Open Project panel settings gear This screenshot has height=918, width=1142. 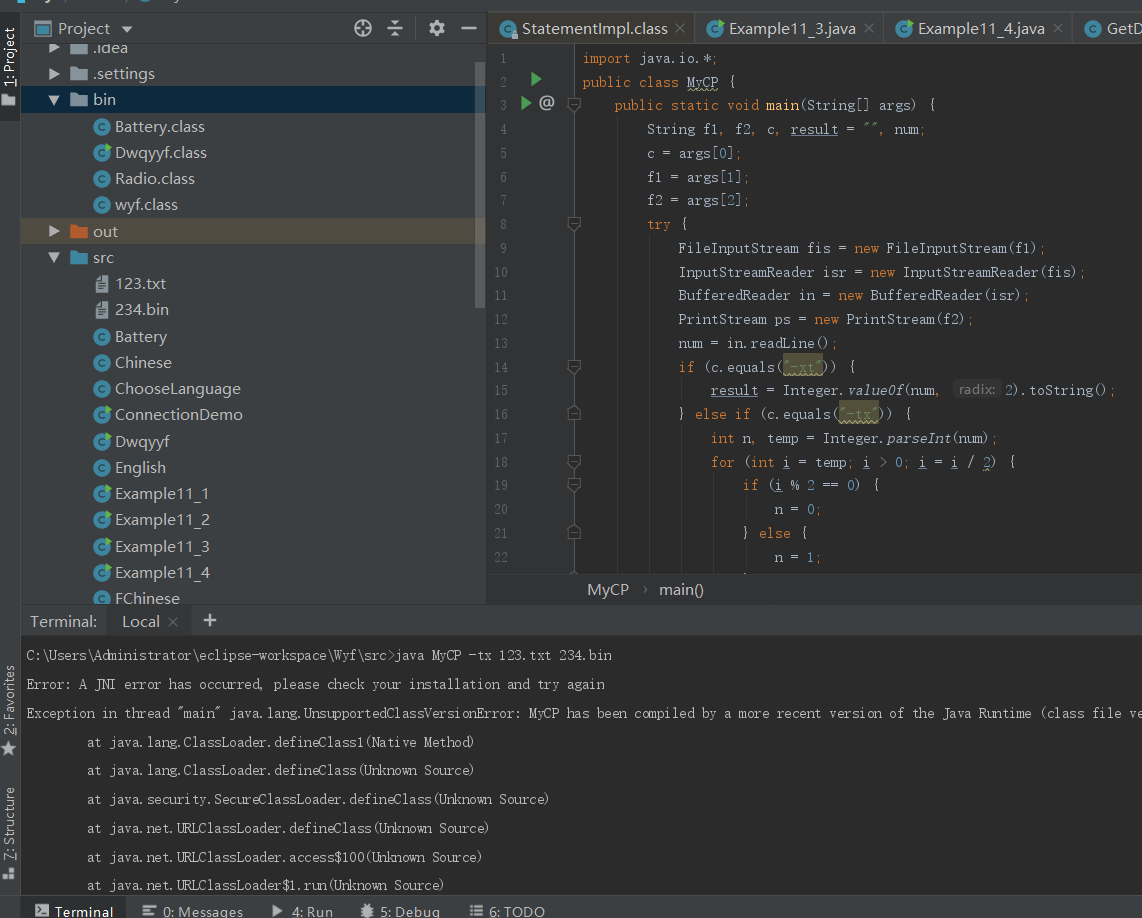pyautogui.click(x=436, y=28)
